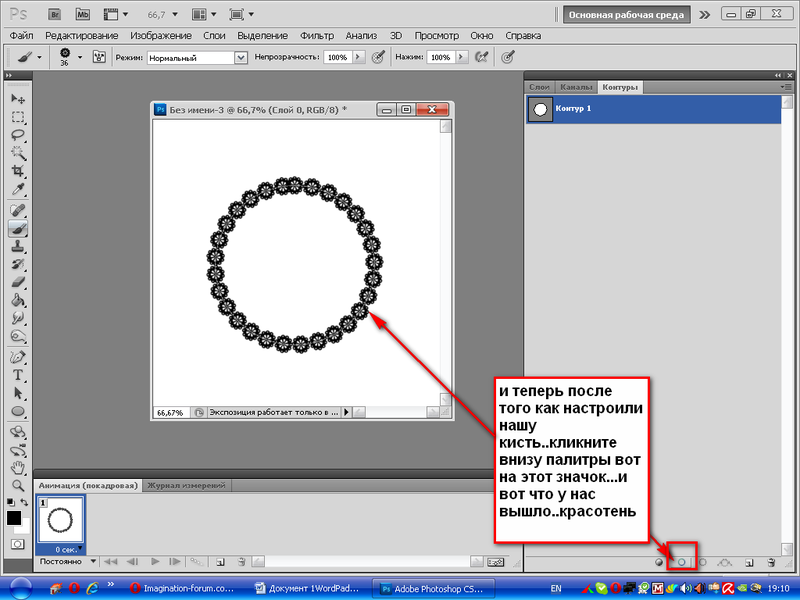Open the opacity slider arrow next to 100%

coord(359,57)
